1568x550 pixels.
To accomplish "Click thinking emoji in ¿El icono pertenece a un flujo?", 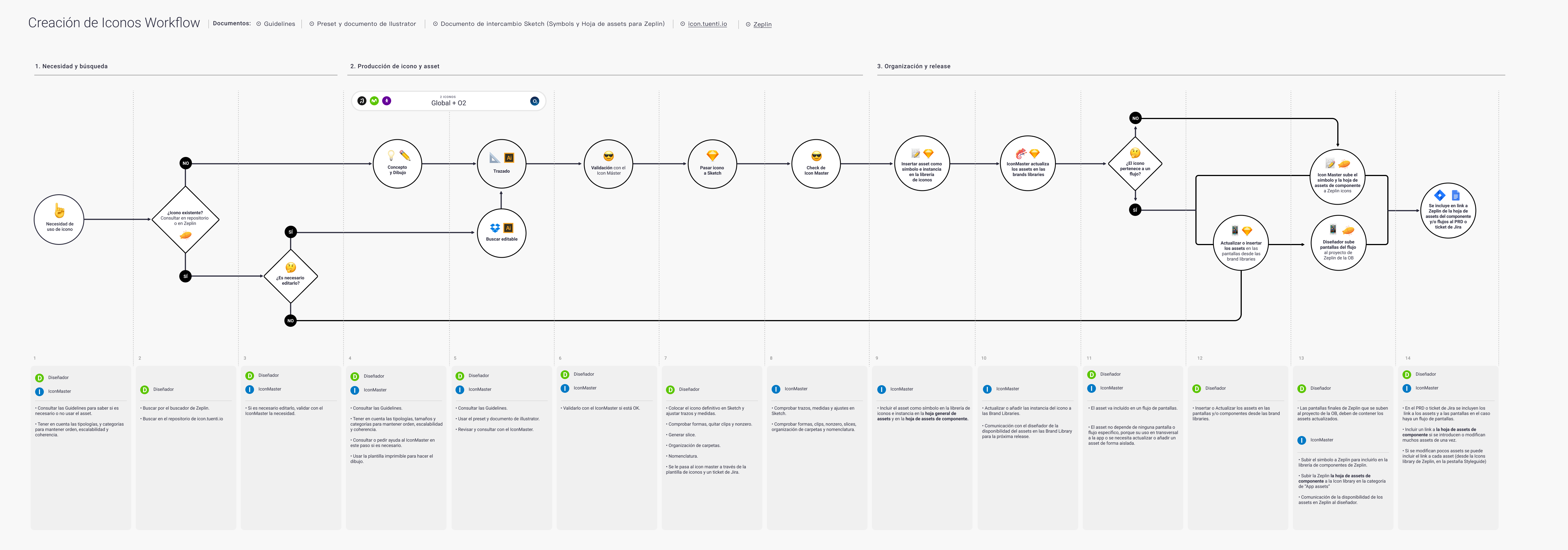I will click(1135, 153).
